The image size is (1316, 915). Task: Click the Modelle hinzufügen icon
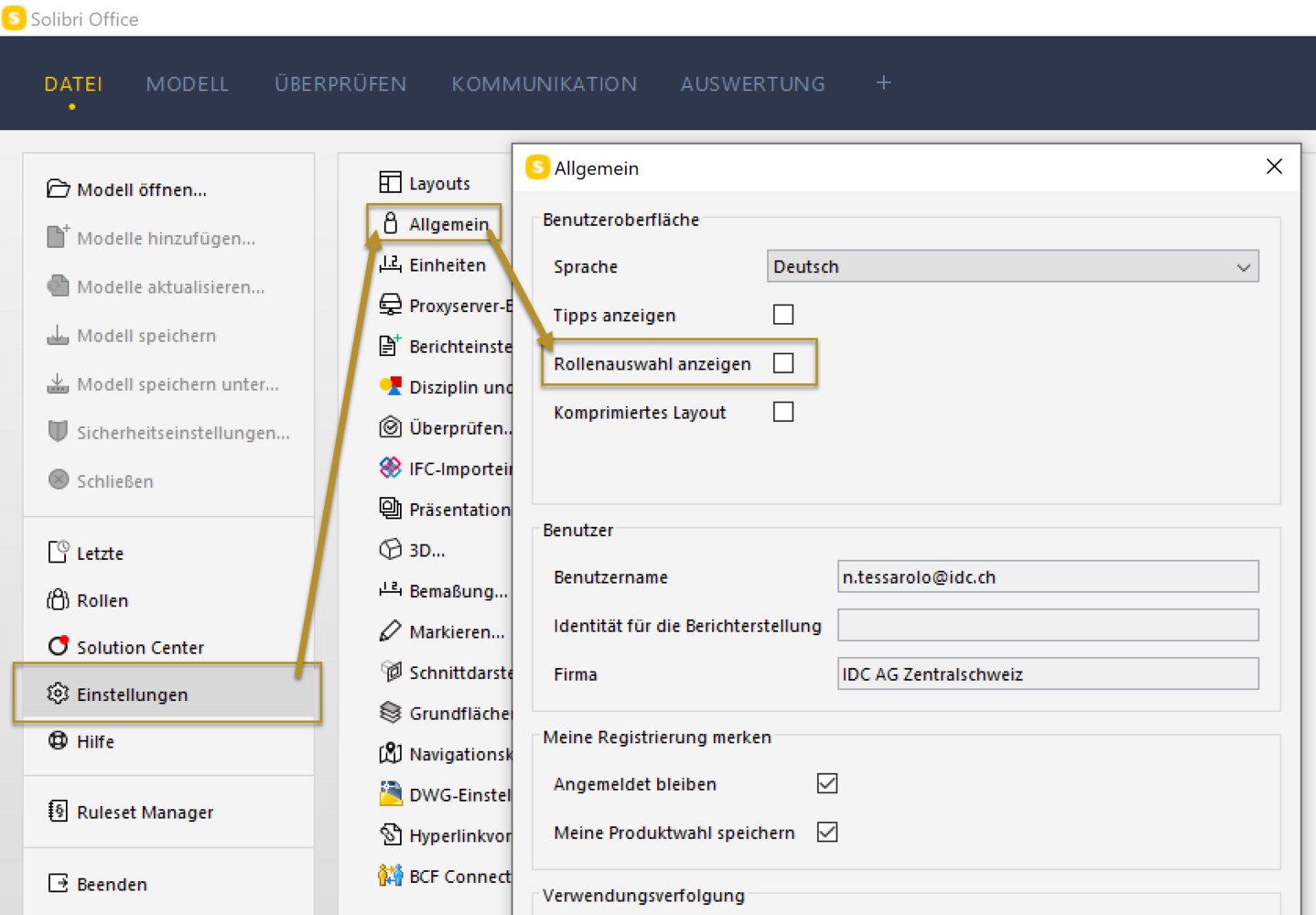[x=59, y=236]
